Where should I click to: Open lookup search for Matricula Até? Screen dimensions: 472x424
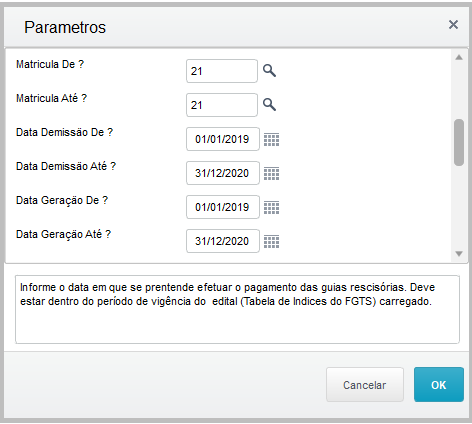[269, 105]
